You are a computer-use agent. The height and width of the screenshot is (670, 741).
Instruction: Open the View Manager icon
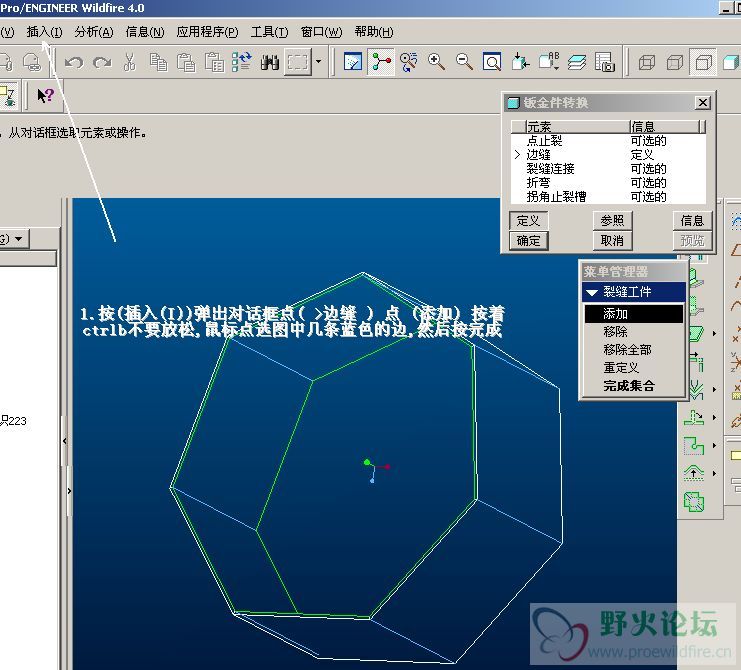(604, 62)
